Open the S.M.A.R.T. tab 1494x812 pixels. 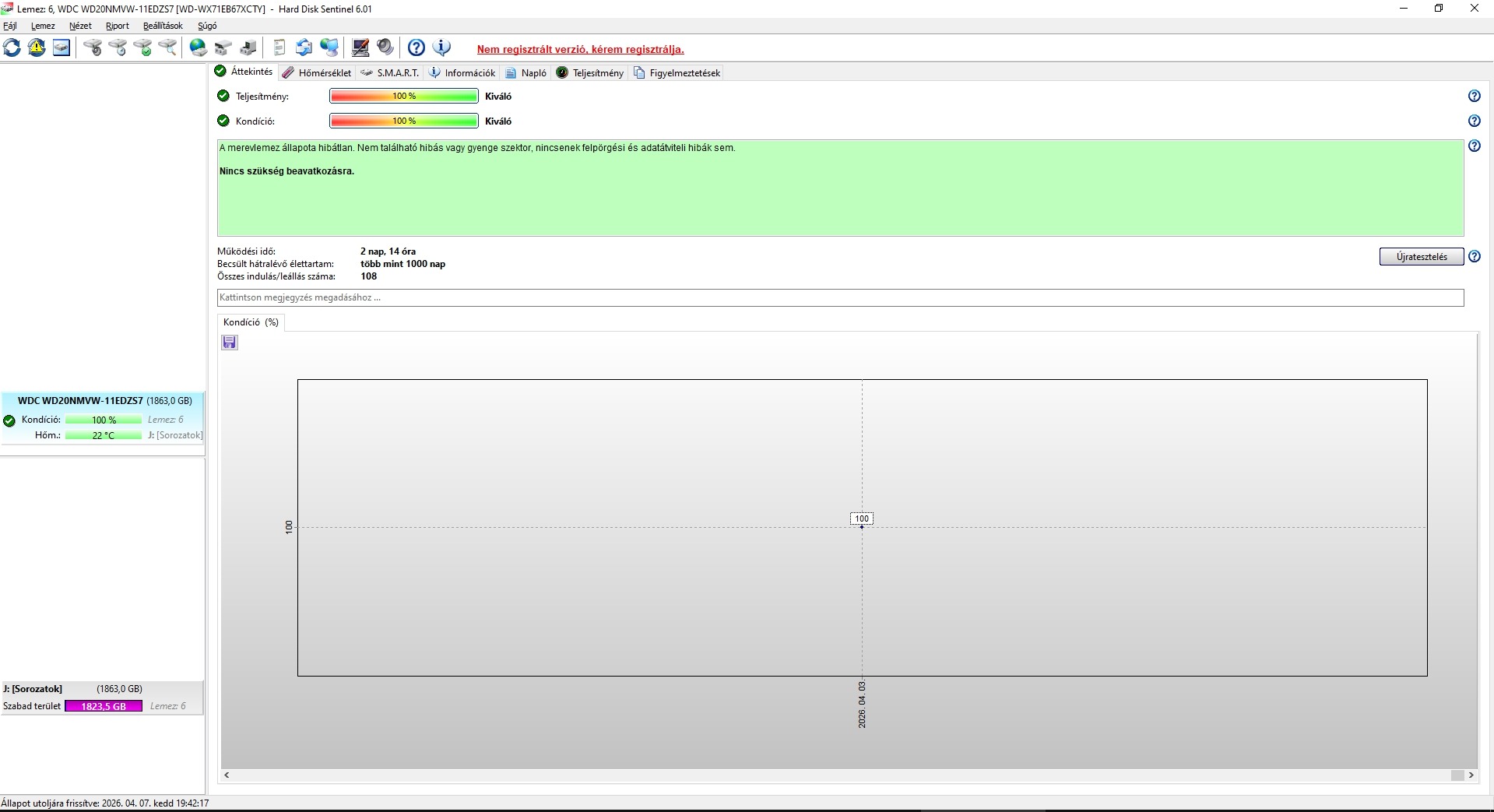pos(390,72)
